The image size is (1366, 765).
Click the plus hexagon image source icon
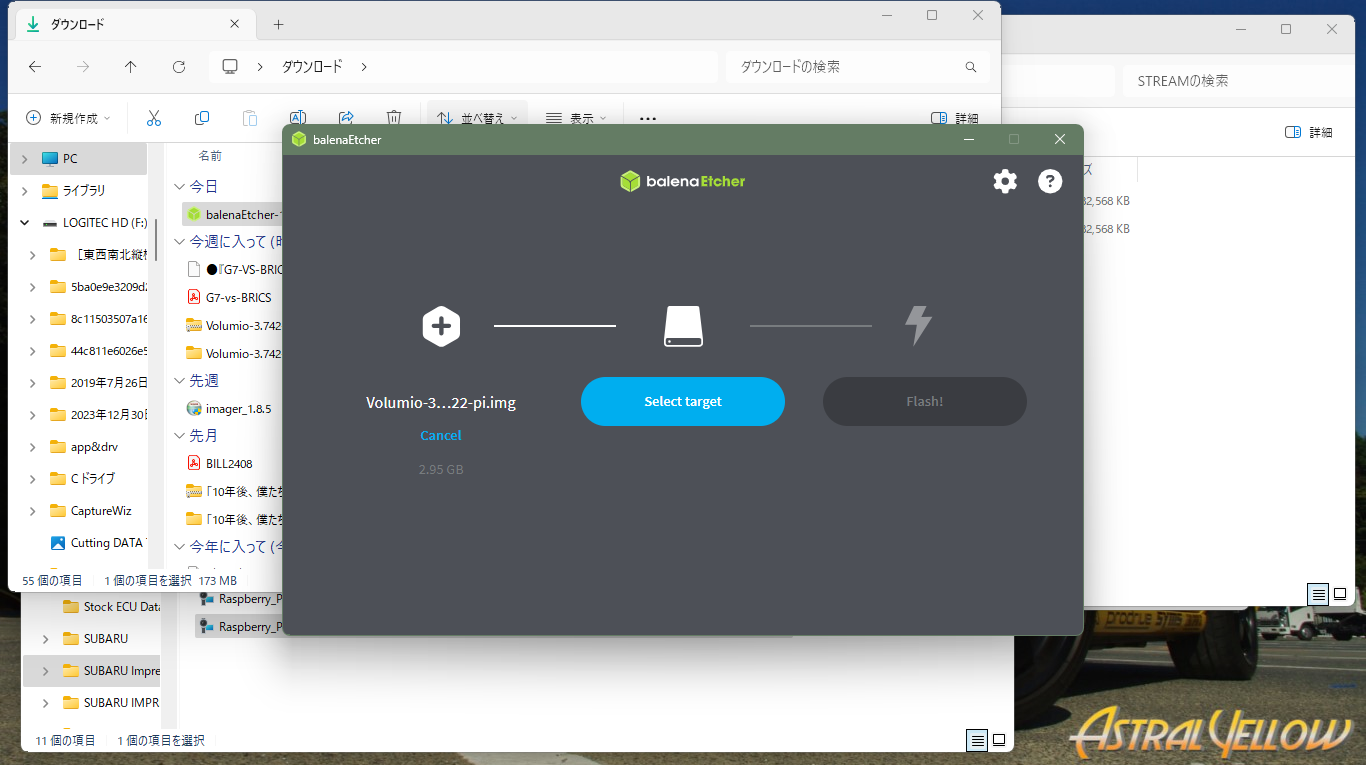coord(441,327)
